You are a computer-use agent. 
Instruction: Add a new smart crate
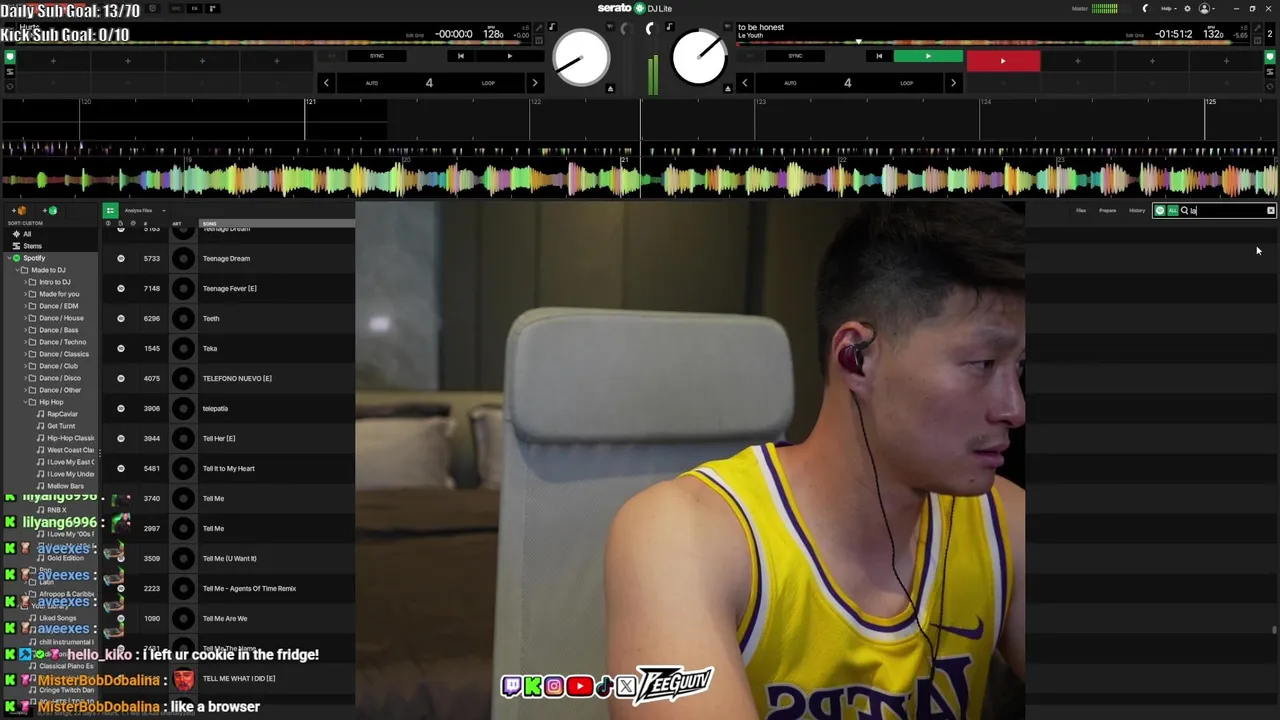(x=51, y=211)
